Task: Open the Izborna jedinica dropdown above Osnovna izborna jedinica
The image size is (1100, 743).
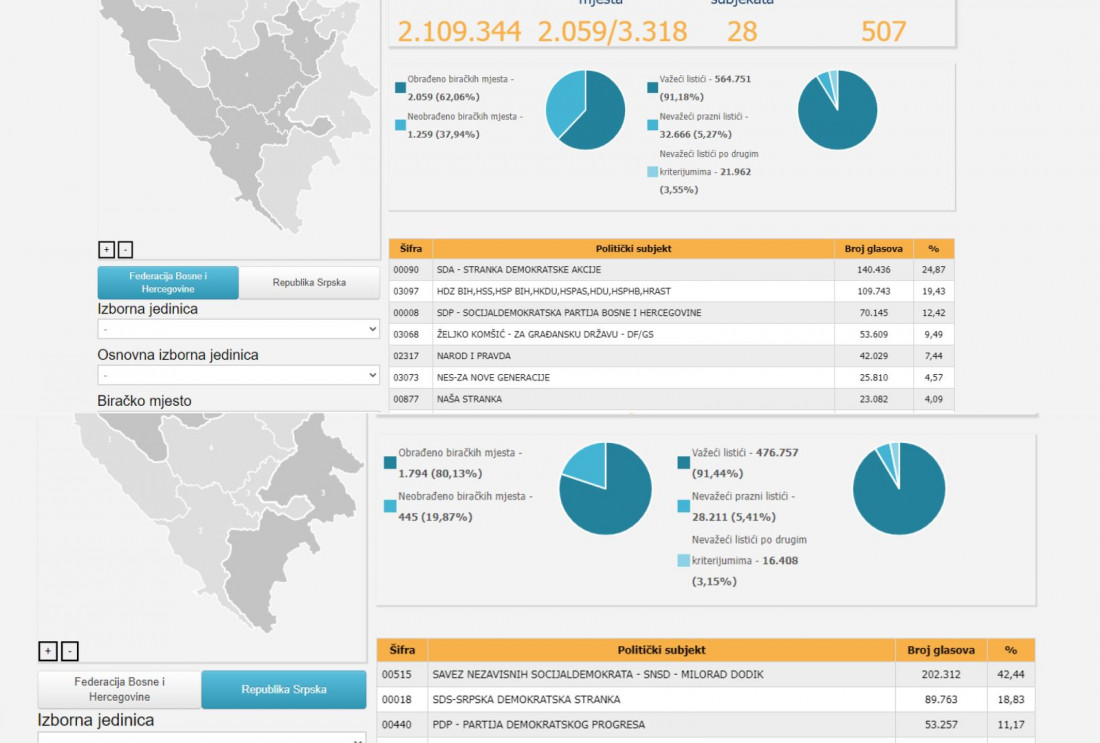Action: pos(238,329)
